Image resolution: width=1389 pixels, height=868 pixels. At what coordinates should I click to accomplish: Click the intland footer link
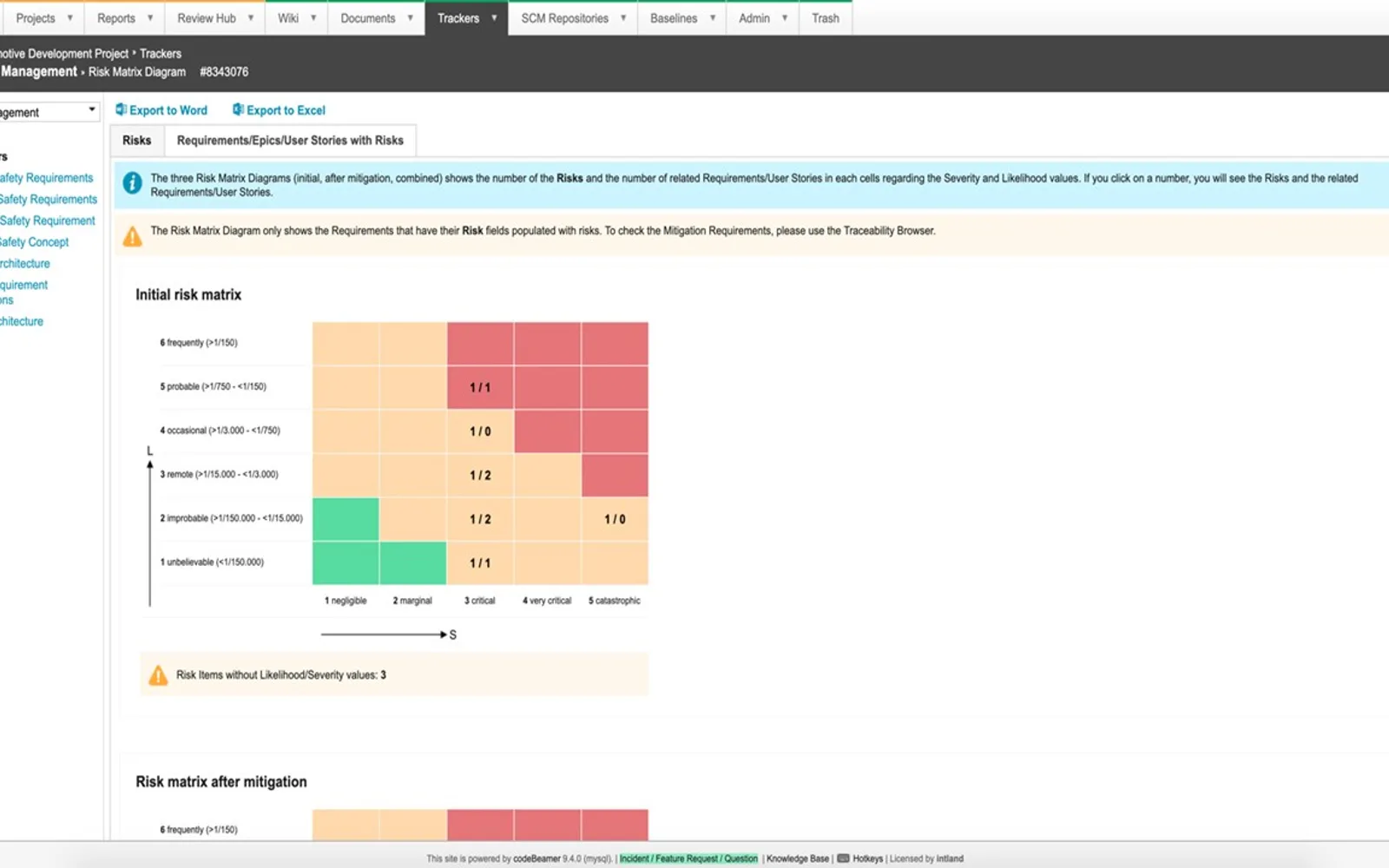[950, 858]
